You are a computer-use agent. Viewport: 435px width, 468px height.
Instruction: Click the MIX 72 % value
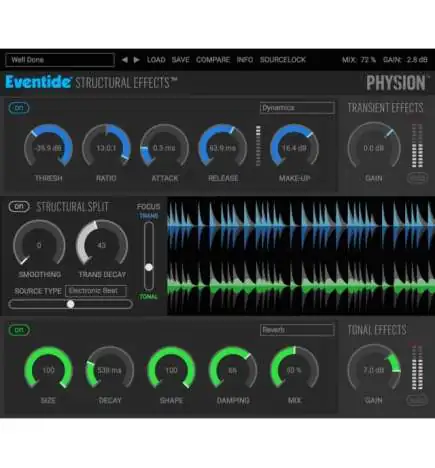click(359, 60)
